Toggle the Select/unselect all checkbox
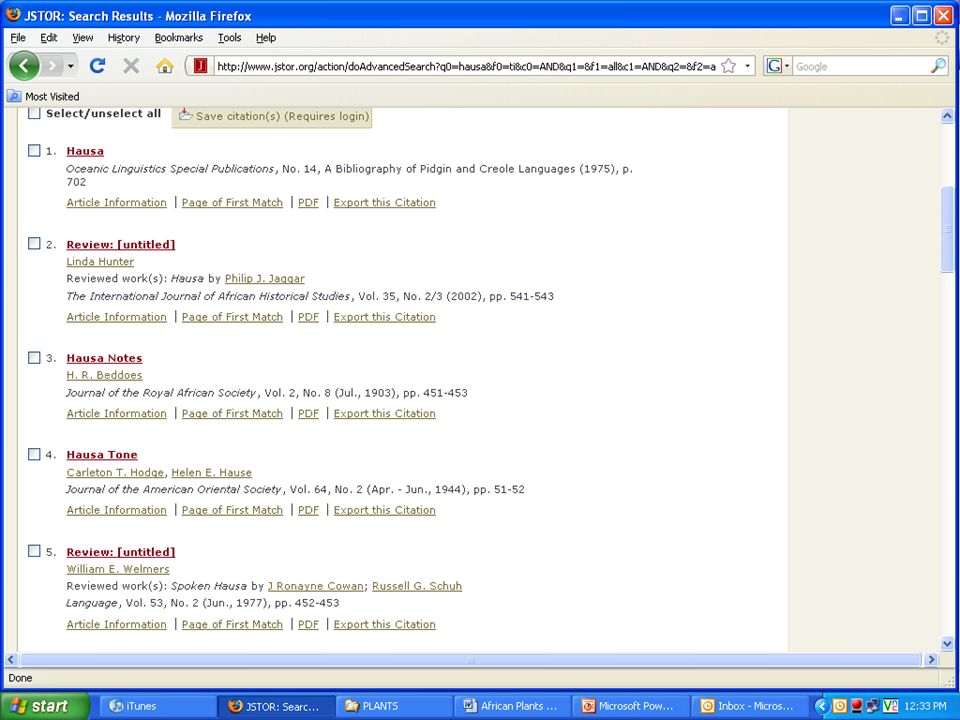This screenshot has height=720, width=960. tap(34, 113)
